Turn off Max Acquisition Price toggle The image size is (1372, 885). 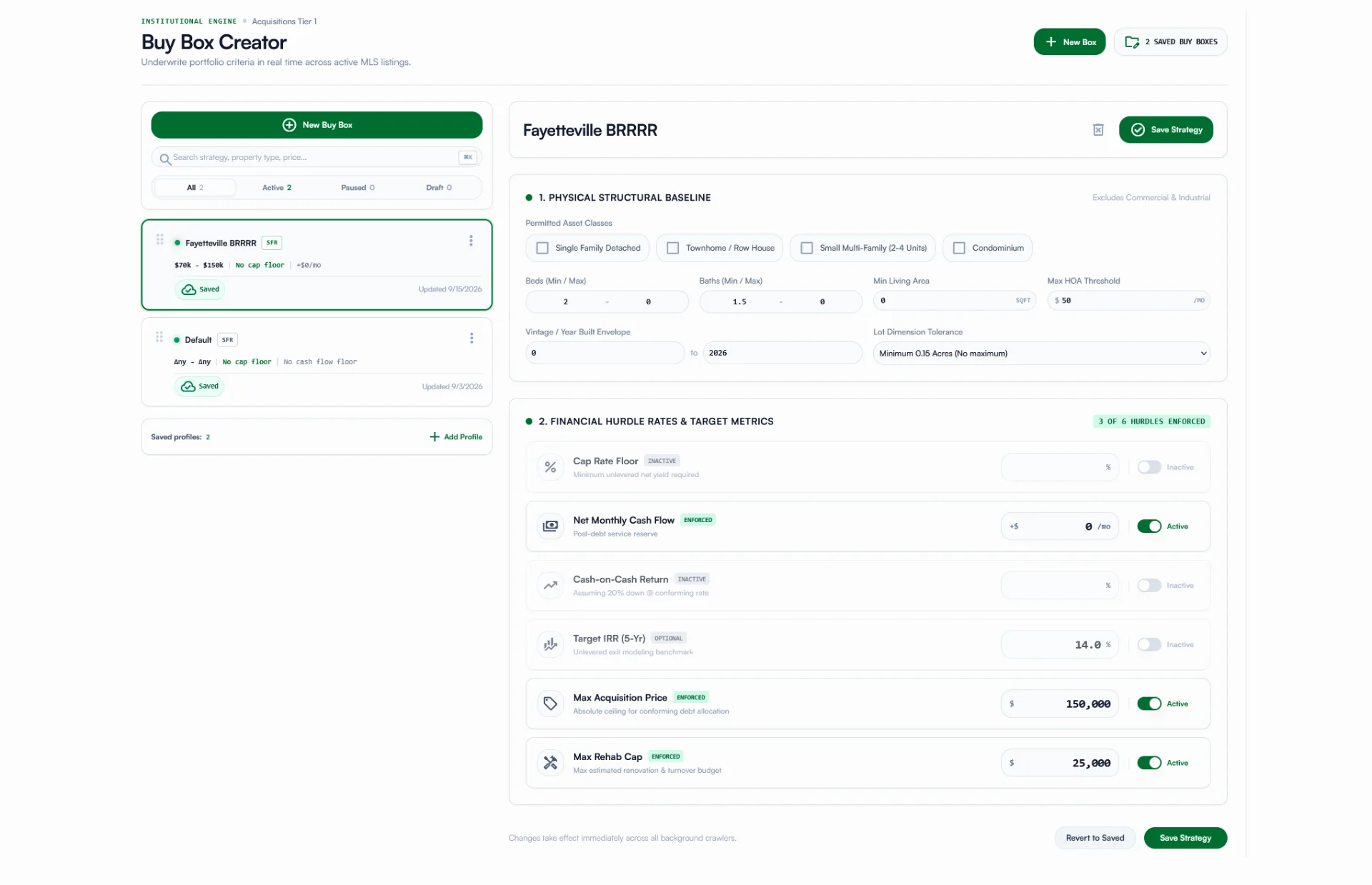(x=1149, y=704)
